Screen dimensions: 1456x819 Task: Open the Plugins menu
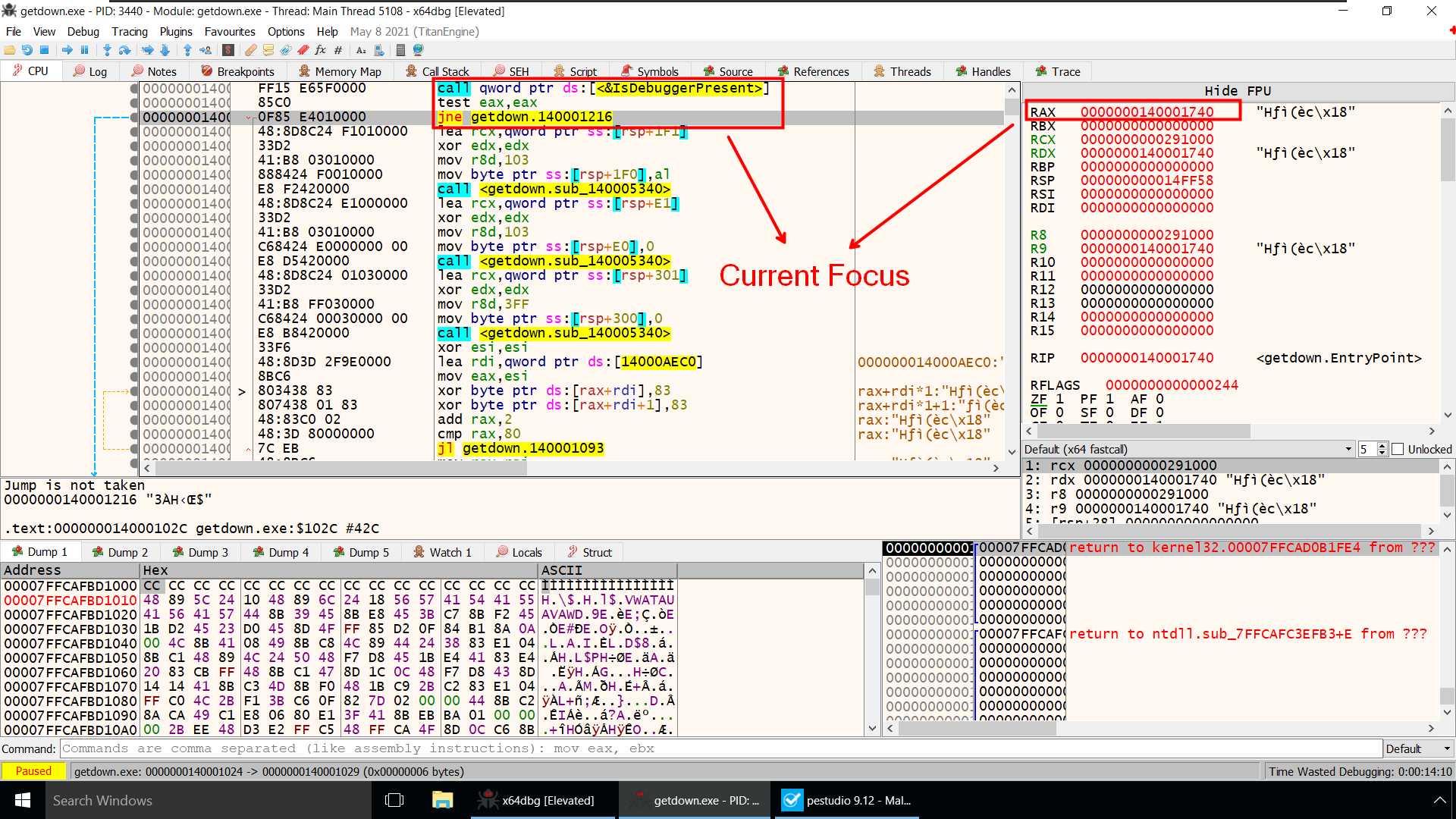176,32
